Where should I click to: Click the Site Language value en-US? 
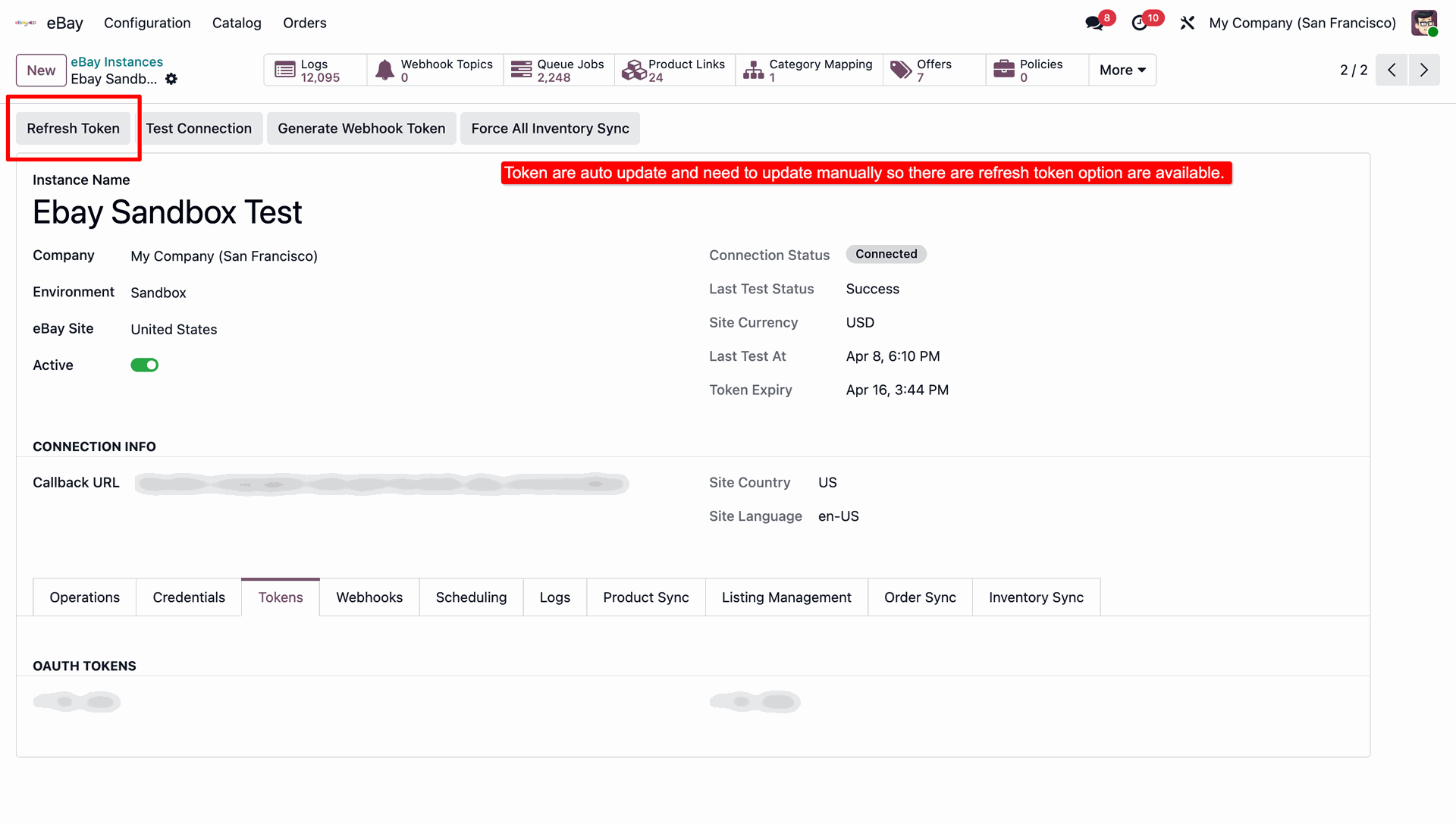coord(839,516)
